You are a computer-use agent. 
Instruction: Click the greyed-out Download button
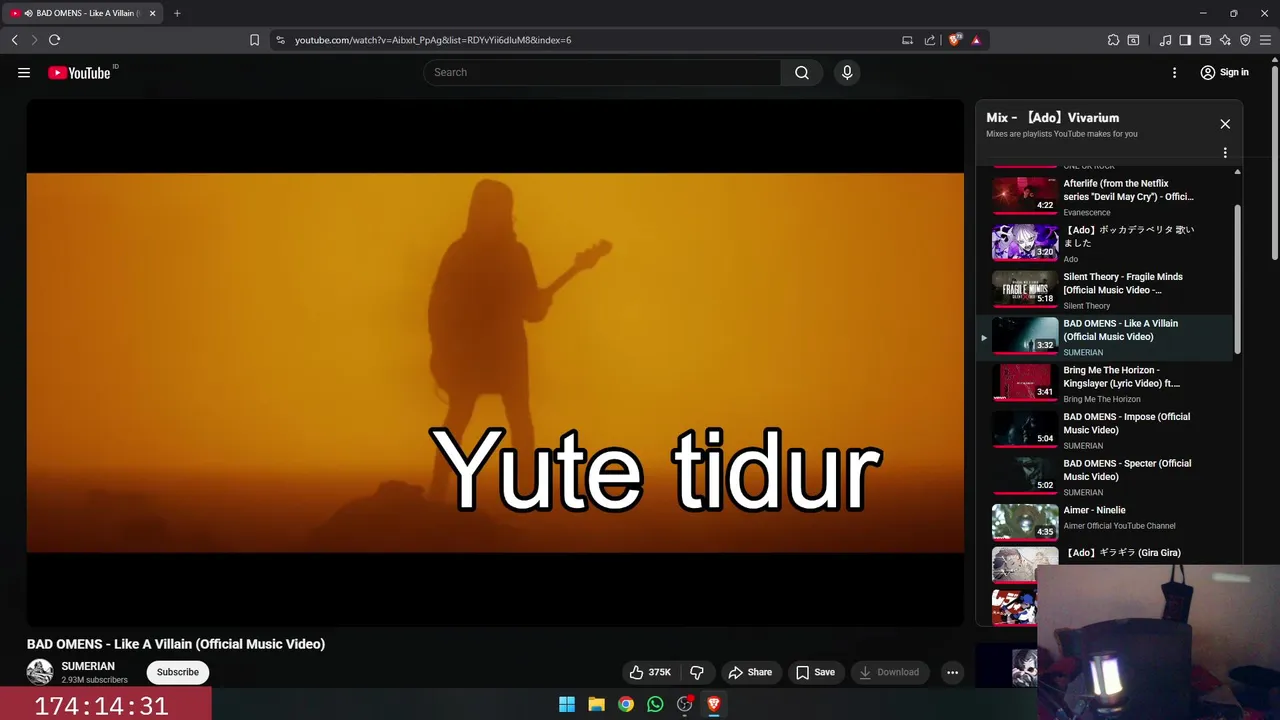890,672
